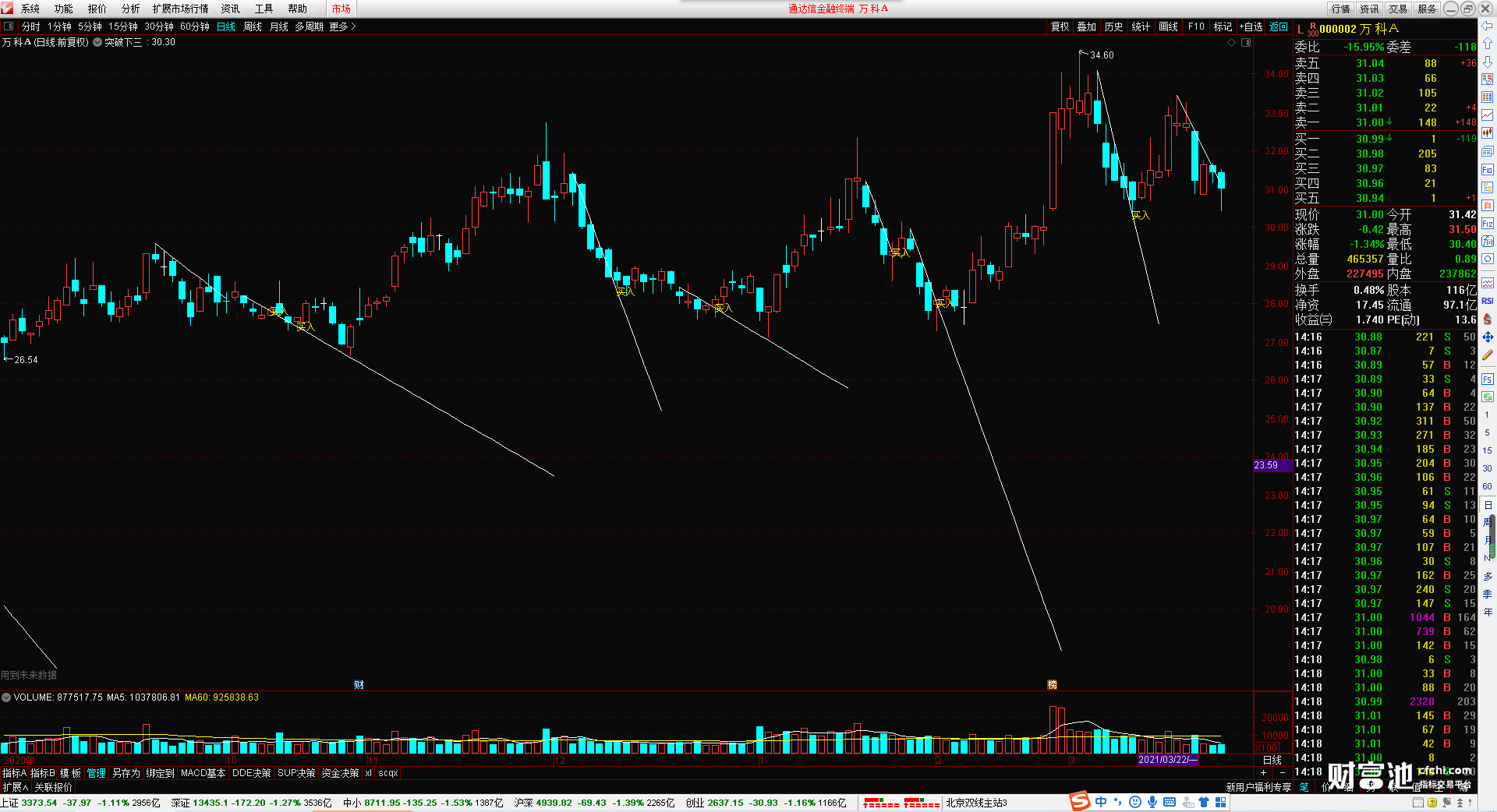The image size is (1497, 812).
Task: Click the 另存为 save-as button
Action: click(126, 773)
